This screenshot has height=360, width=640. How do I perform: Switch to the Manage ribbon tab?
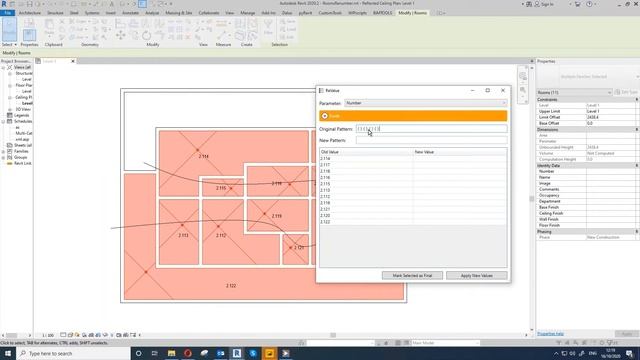247,13
